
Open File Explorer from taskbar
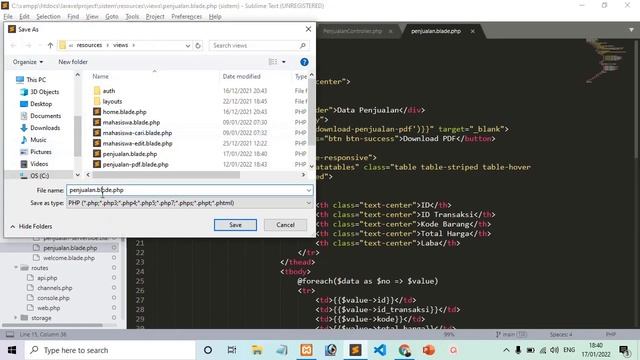pyautogui.click(x=257, y=350)
